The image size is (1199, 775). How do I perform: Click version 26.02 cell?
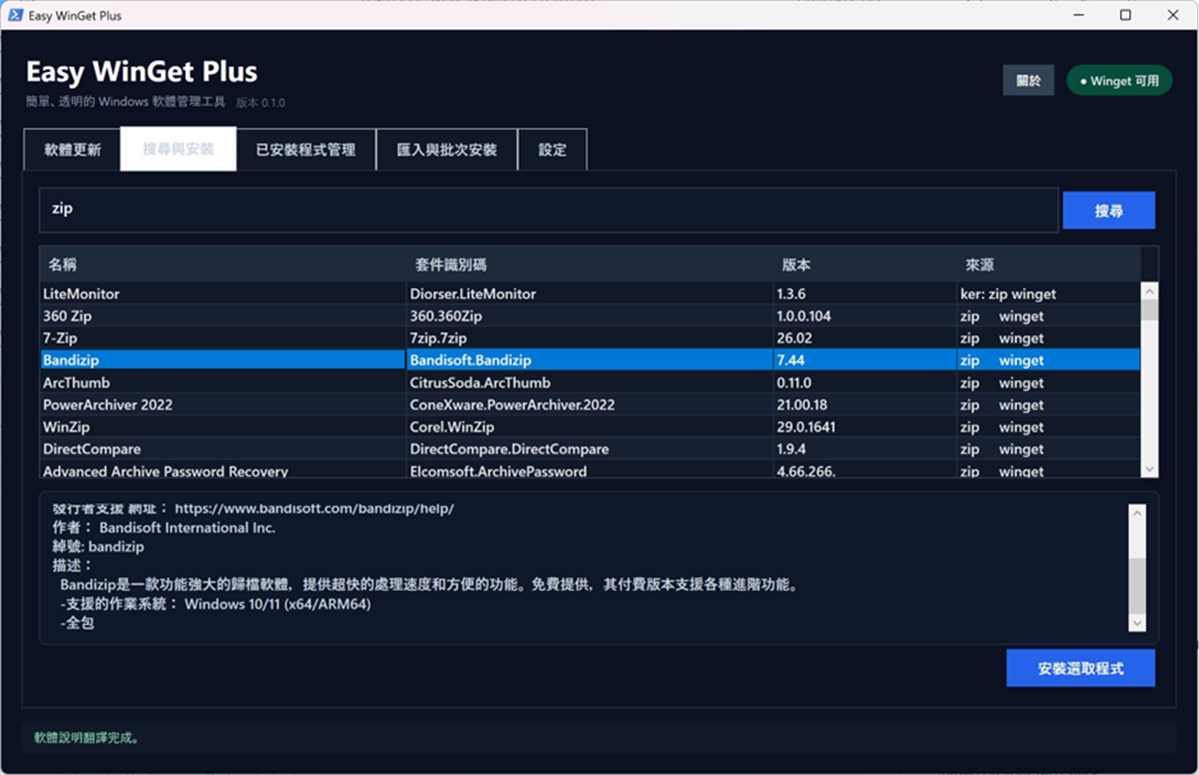pos(864,338)
